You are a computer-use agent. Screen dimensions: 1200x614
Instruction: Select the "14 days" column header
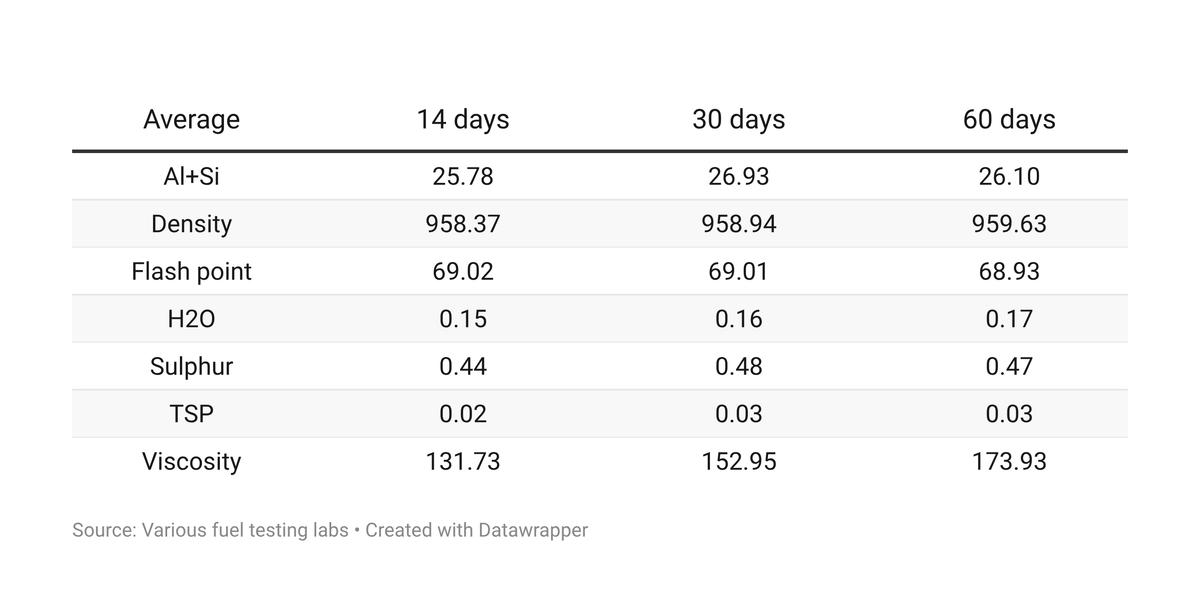pyautogui.click(x=463, y=119)
